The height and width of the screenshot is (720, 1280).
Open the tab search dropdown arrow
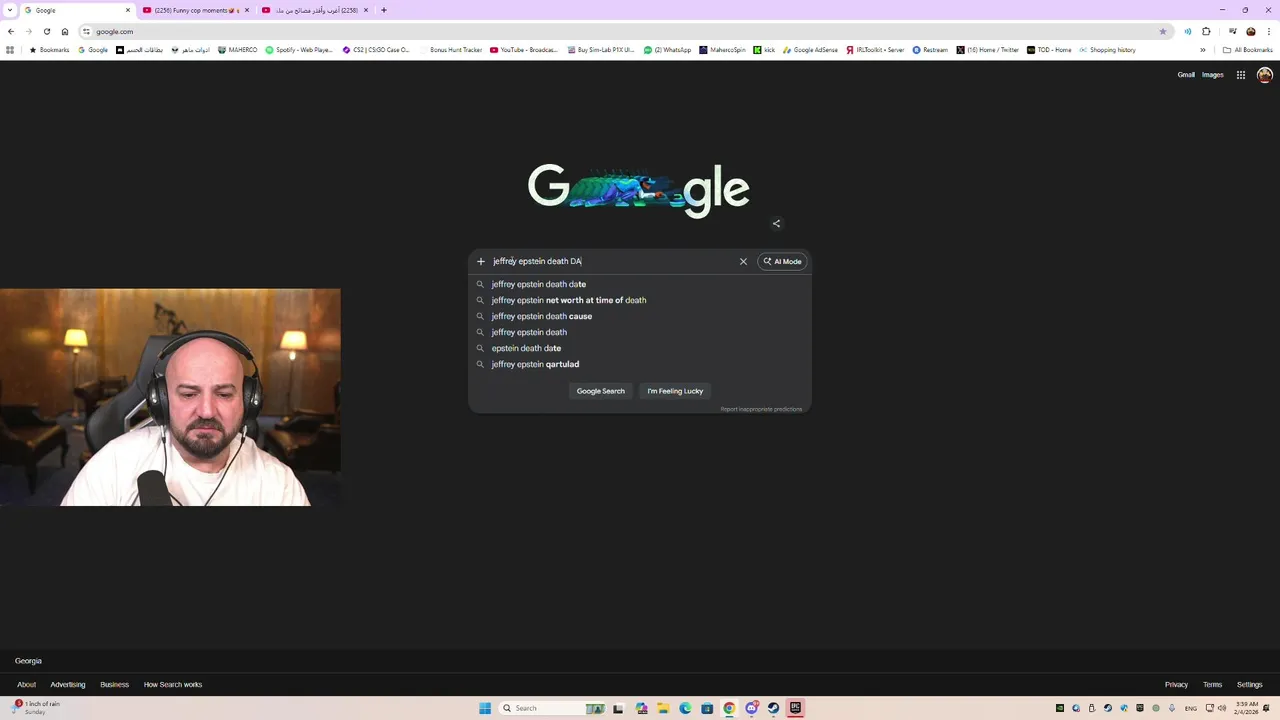pyautogui.click(x=10, y=10)
